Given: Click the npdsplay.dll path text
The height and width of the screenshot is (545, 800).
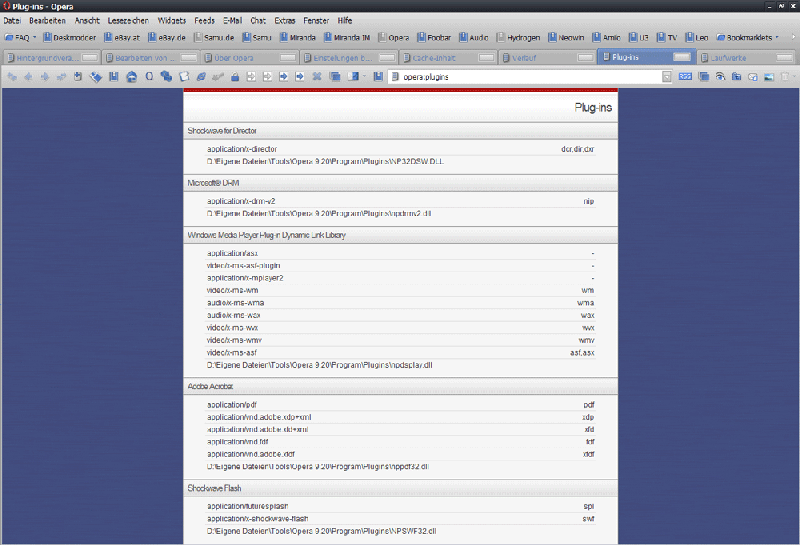Looking at the screenshot, I should coord(319,365).
